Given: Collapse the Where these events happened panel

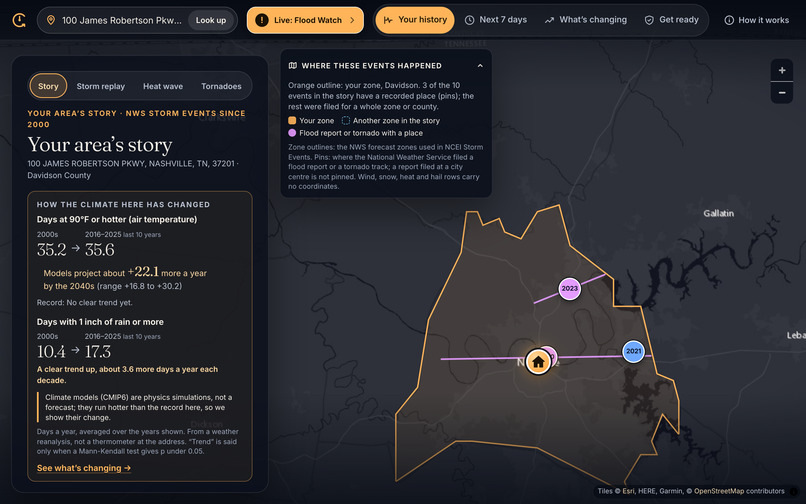Looking at the screenshot, I should click(x=480, y=66).
